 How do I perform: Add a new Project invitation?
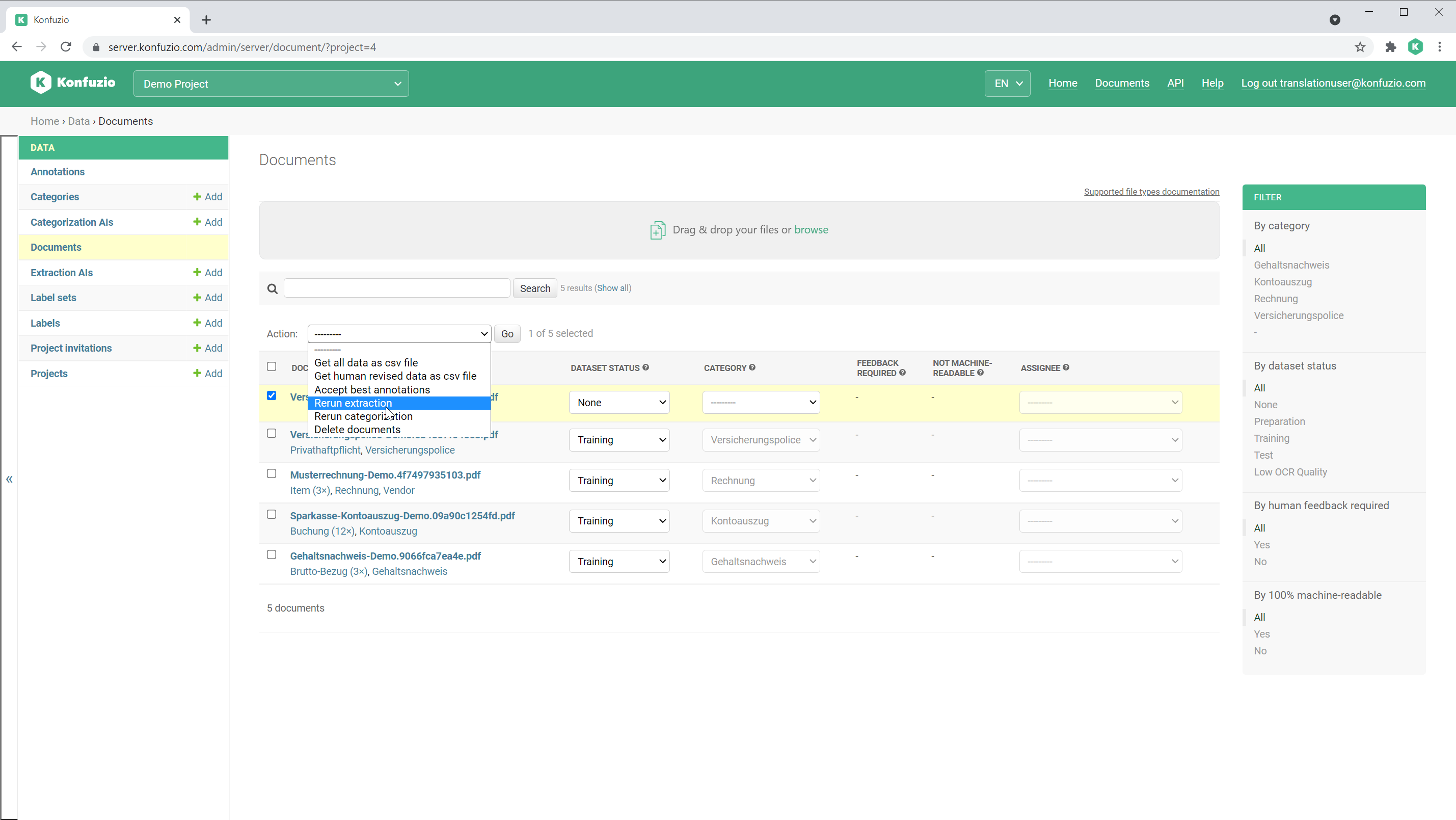pyautogui.click(x=207, y=348)
